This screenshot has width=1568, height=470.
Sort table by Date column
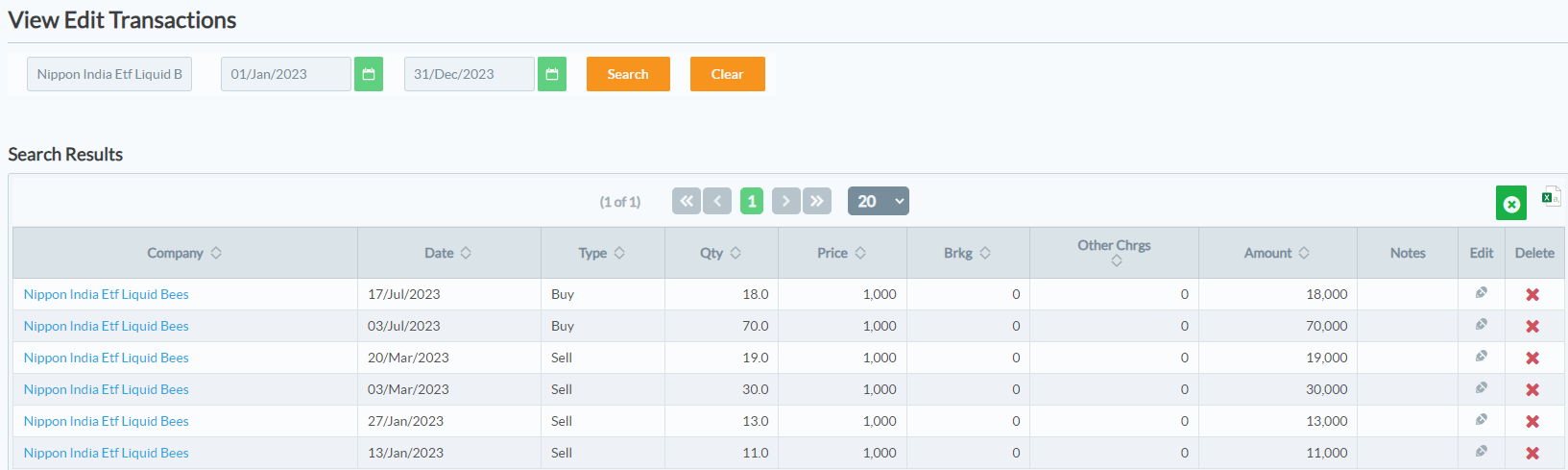466,253
